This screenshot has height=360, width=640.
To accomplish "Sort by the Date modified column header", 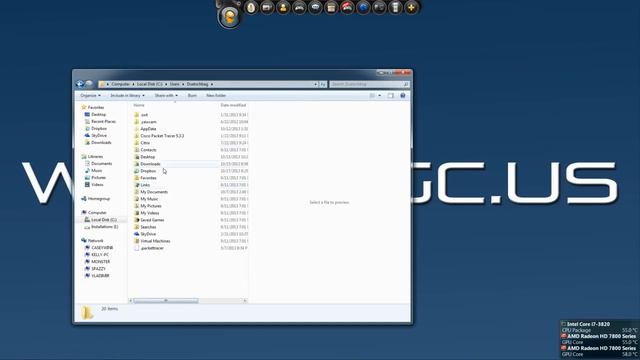I will click(x=233, y=105).
